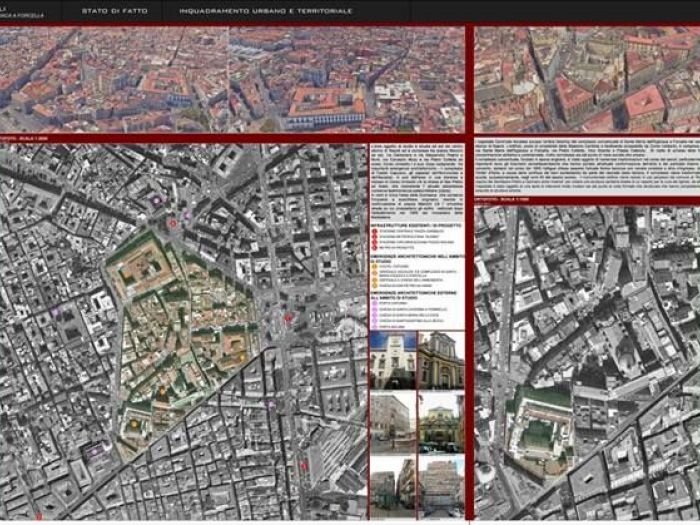This screenshot has height=525, width=700.
Task: Click the orange marker in the lower middle of the study area
Action: 162,392
